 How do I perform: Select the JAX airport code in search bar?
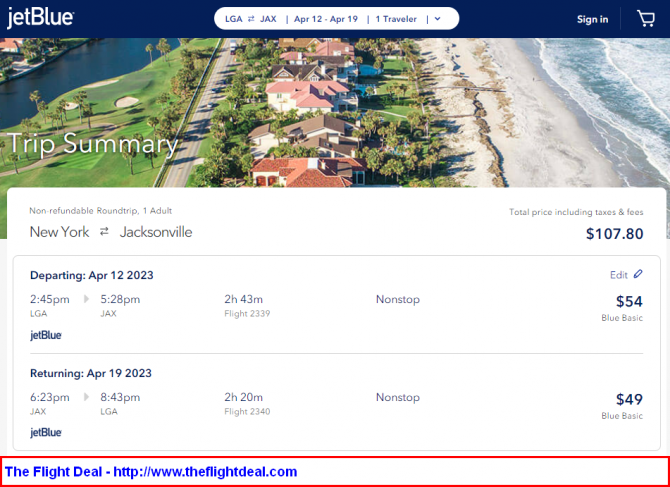click(x=268, y=19)
